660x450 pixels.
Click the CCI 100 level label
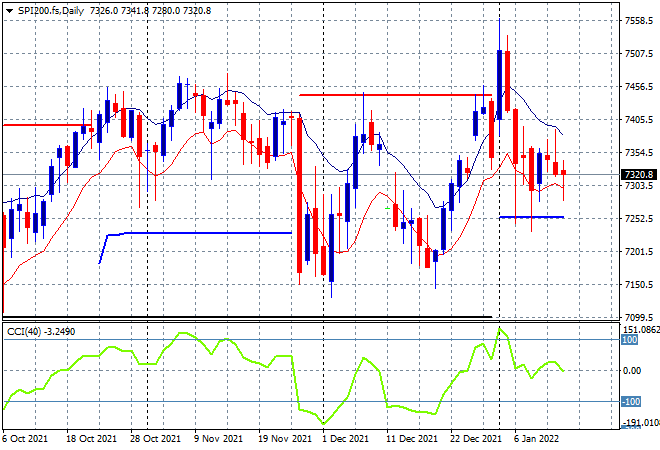(630, 340)
